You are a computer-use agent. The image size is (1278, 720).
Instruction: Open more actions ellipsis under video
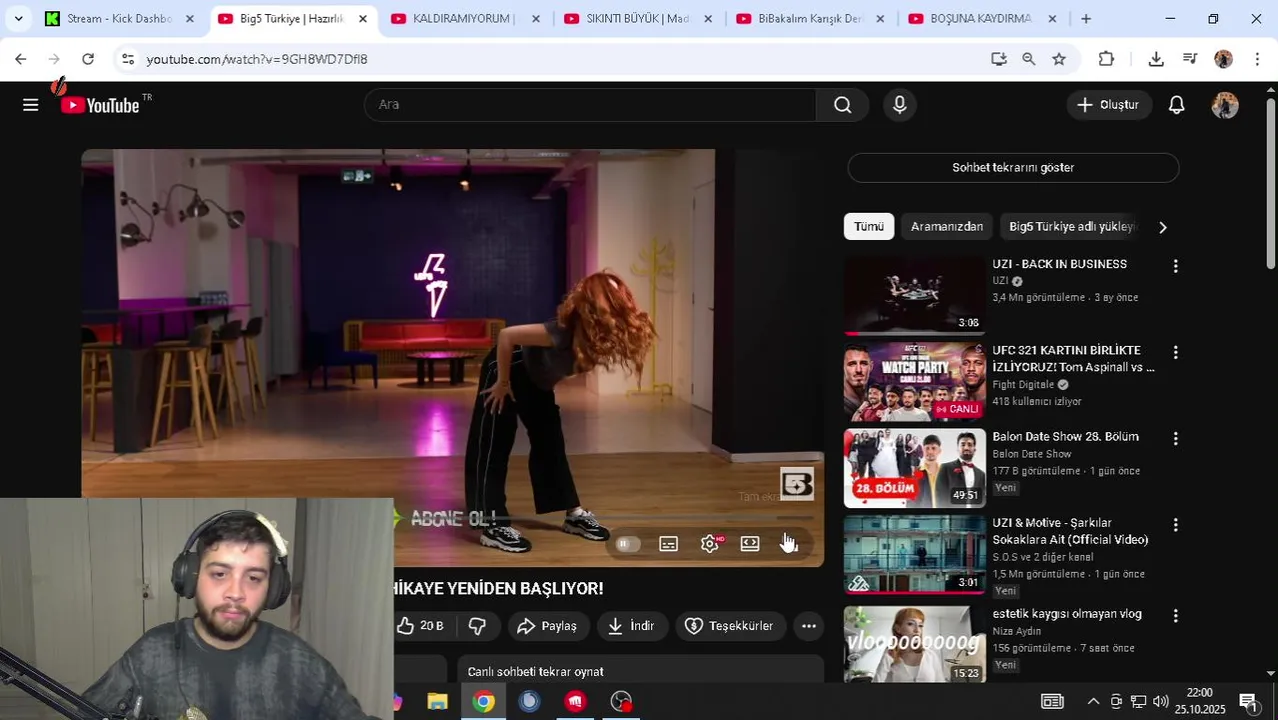point(809,626)
